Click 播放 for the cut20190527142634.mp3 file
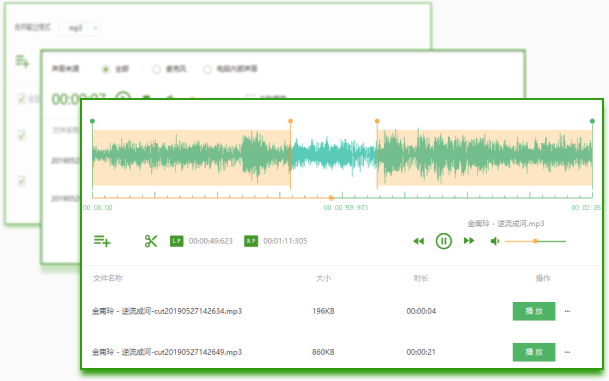Image resolution: width=609 pixels, height=381 pixels. [534, 311]
